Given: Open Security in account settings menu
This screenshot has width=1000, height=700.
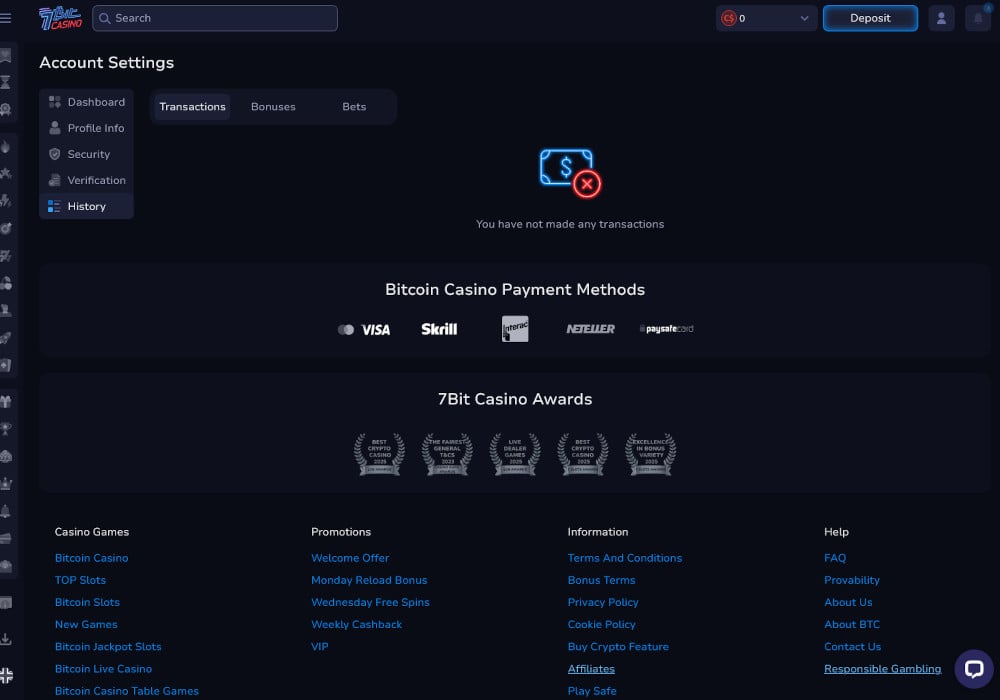Looking at the screenshot, I should pos(88,154).
